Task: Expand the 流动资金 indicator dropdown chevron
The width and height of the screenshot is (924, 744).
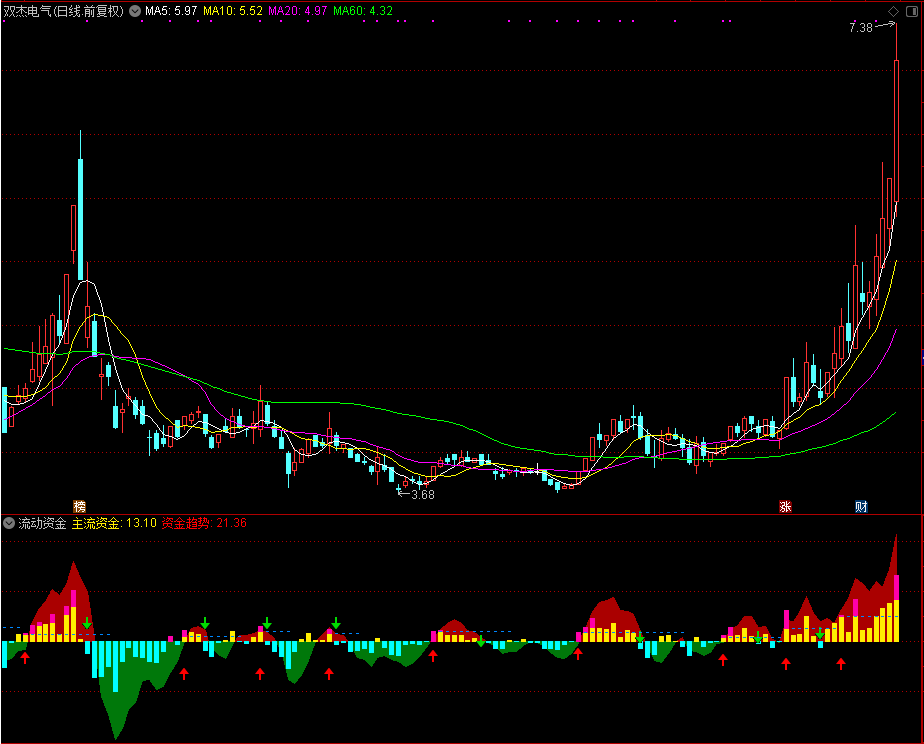Action: (x=9, y=523)
